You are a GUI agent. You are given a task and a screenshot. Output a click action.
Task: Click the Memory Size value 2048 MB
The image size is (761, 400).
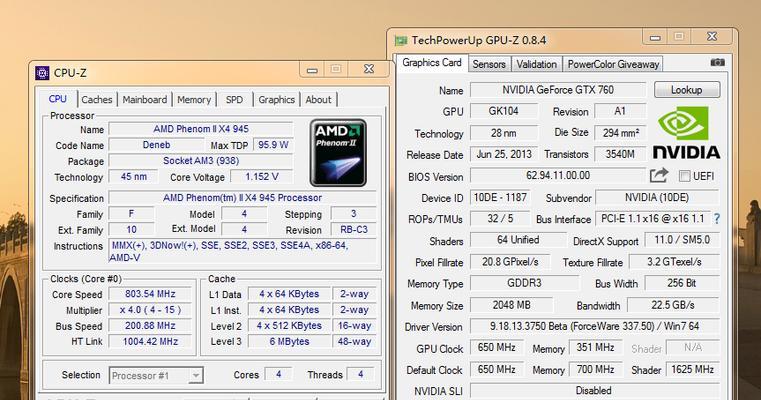click(x=511, y=305)
